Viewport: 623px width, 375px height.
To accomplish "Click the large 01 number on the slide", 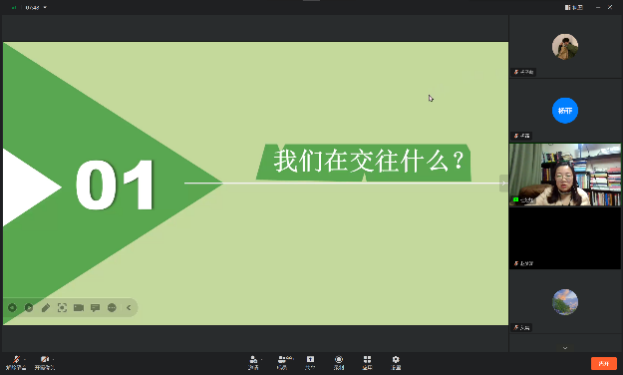I will coord(115,185).
